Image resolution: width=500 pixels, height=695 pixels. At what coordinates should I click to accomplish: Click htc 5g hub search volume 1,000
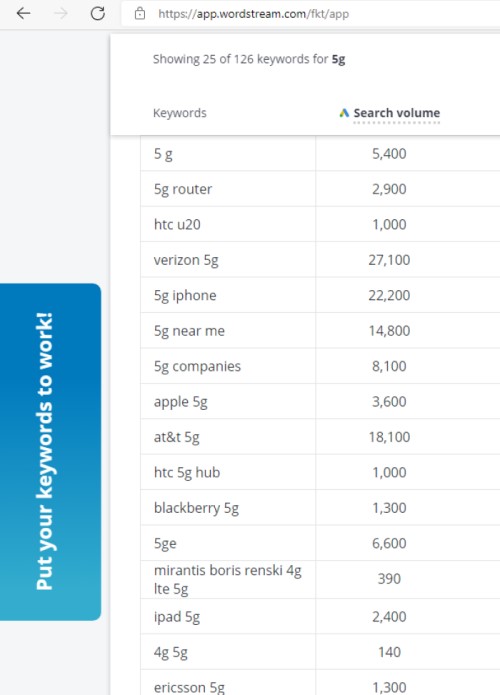click(x=389, y=473)
